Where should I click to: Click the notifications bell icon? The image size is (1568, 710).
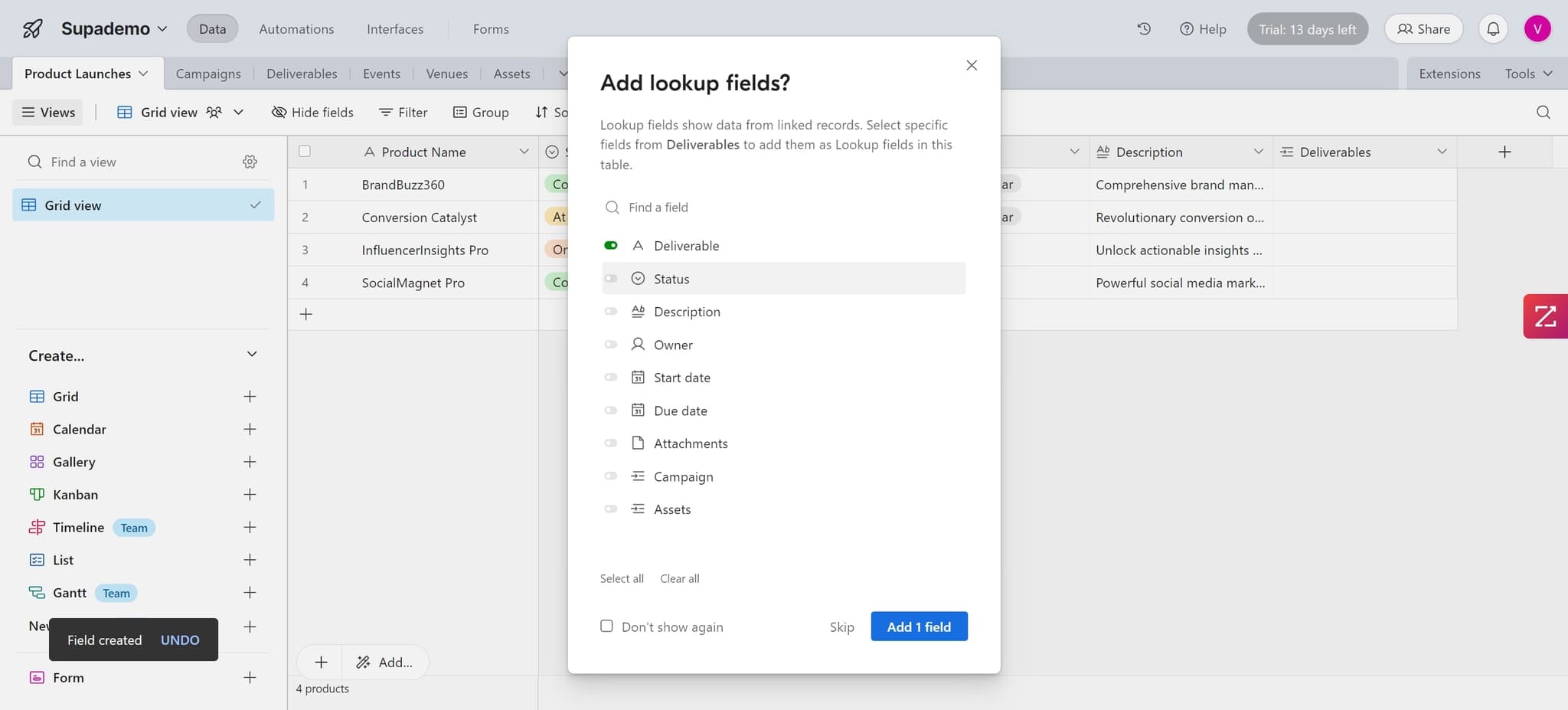(1493, 29)
